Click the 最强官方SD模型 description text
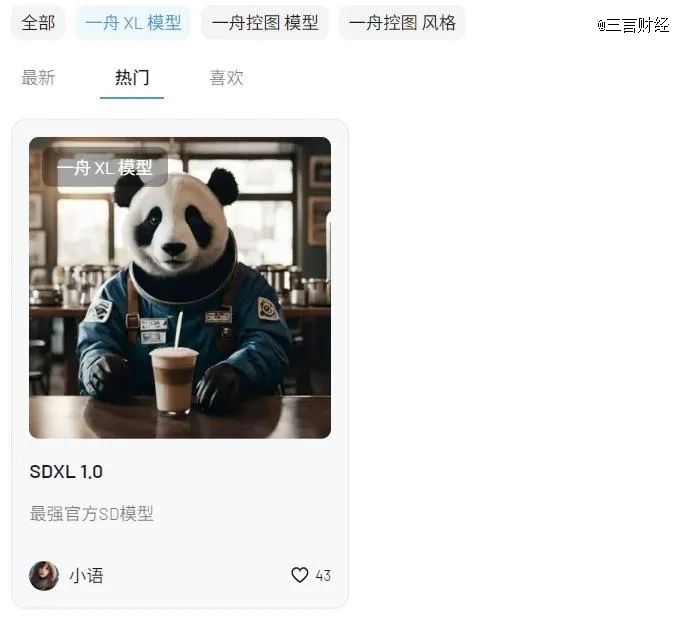The image size is (693, 622). point(91,514)
